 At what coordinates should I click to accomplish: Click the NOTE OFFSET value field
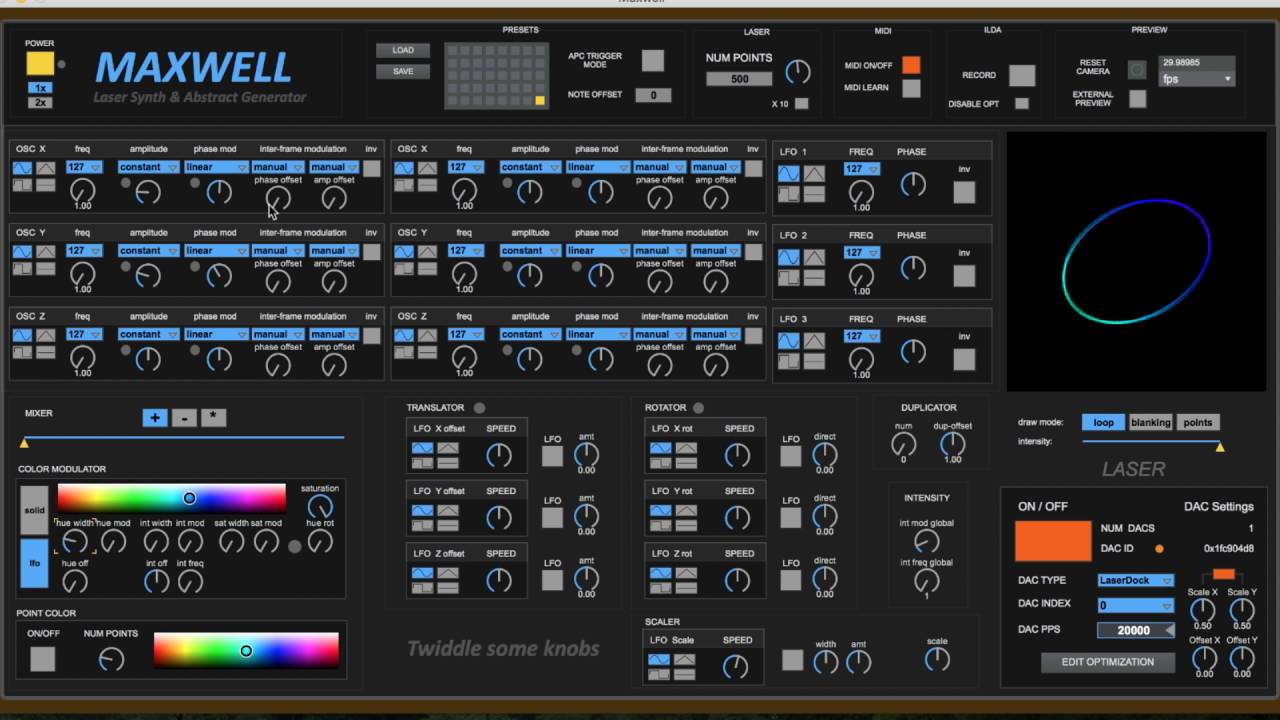pos(653,95)
